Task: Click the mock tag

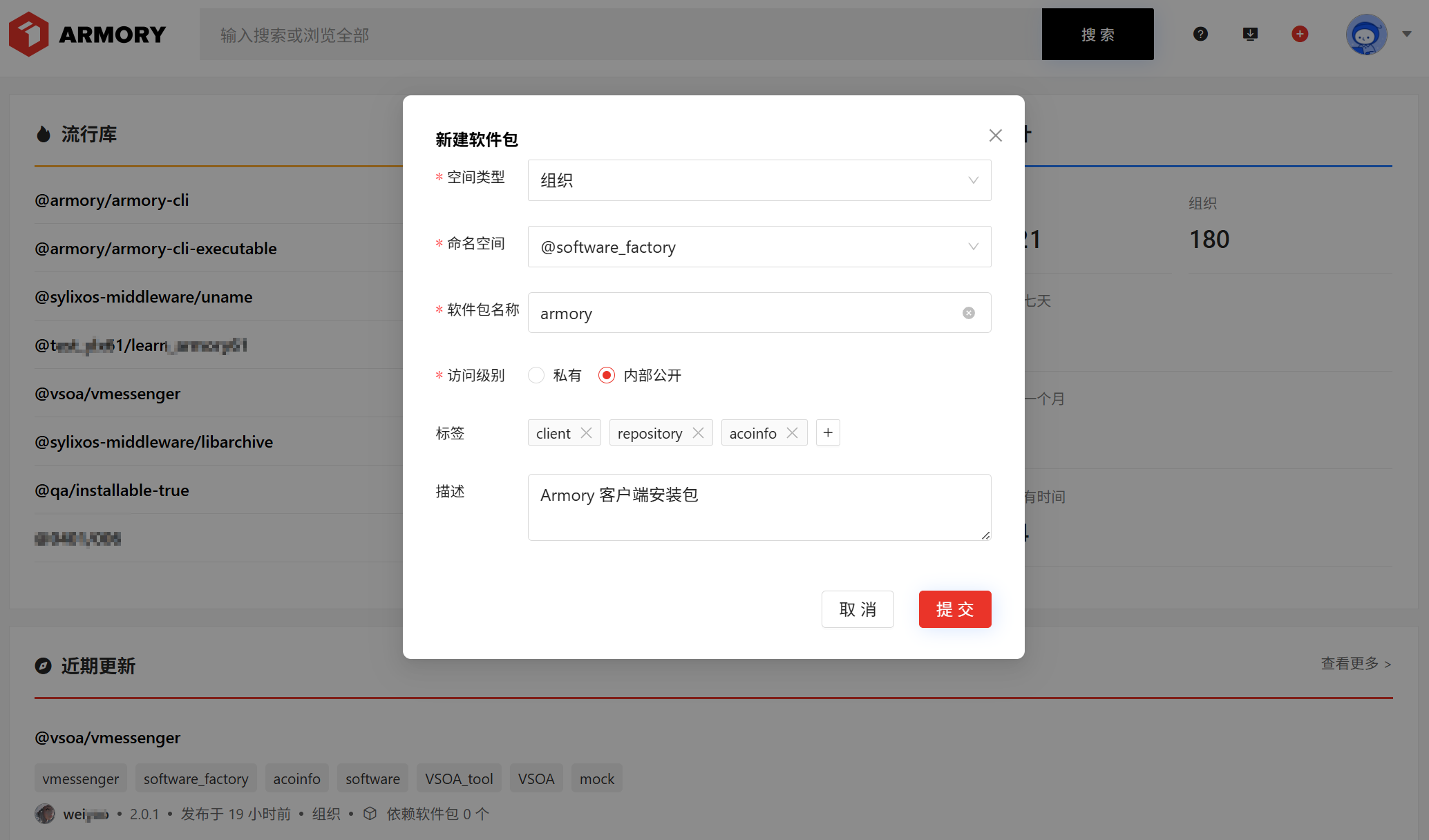Action: (597, 779)
